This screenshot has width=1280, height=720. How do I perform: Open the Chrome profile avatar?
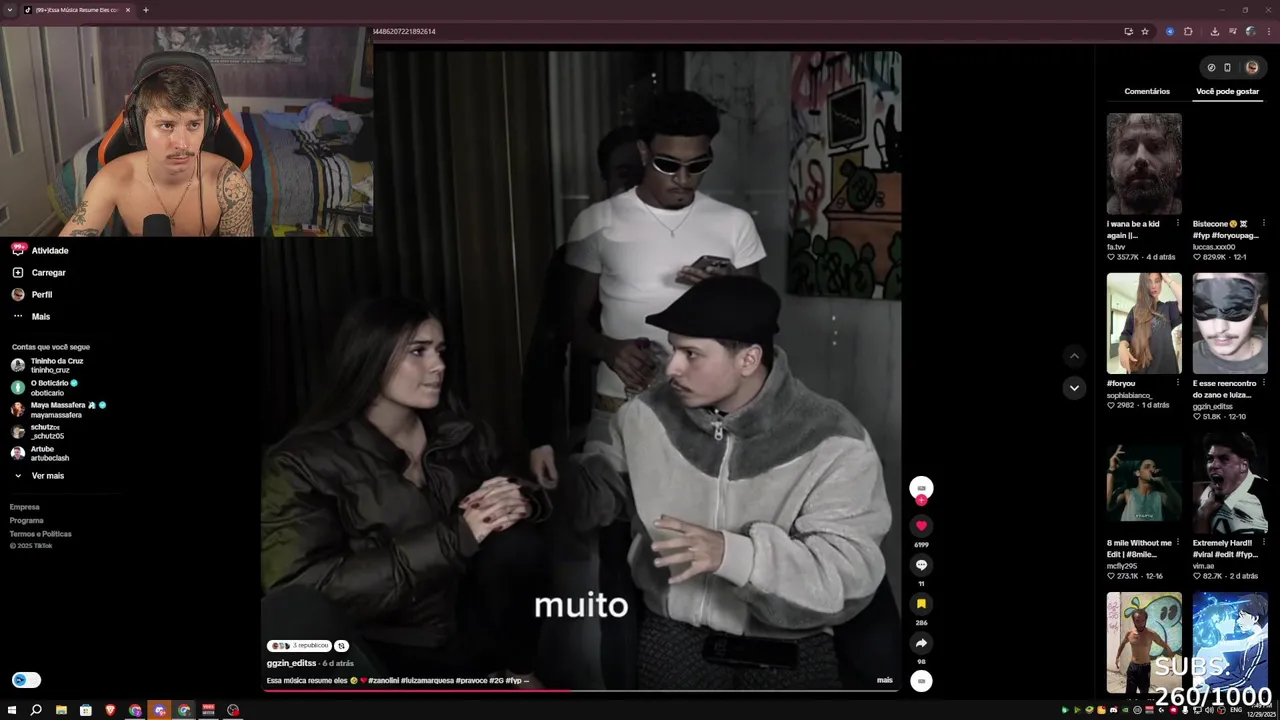pyautogui.click(x=1250, y=32)
